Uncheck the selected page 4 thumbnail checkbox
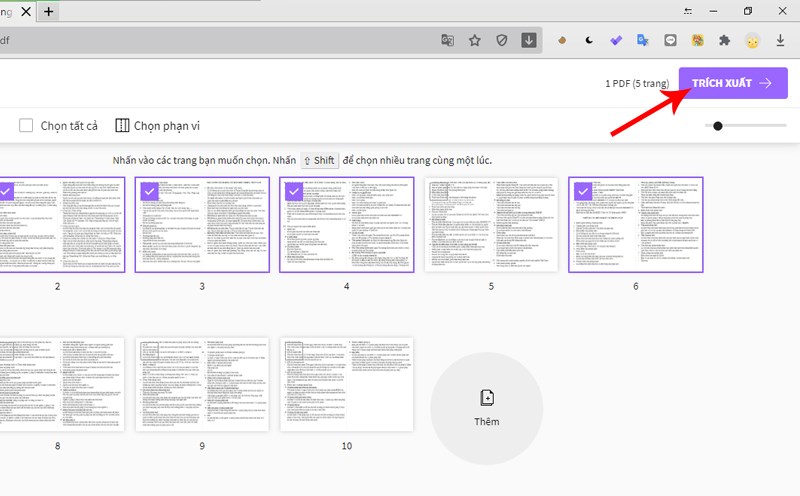 [294, 191]
